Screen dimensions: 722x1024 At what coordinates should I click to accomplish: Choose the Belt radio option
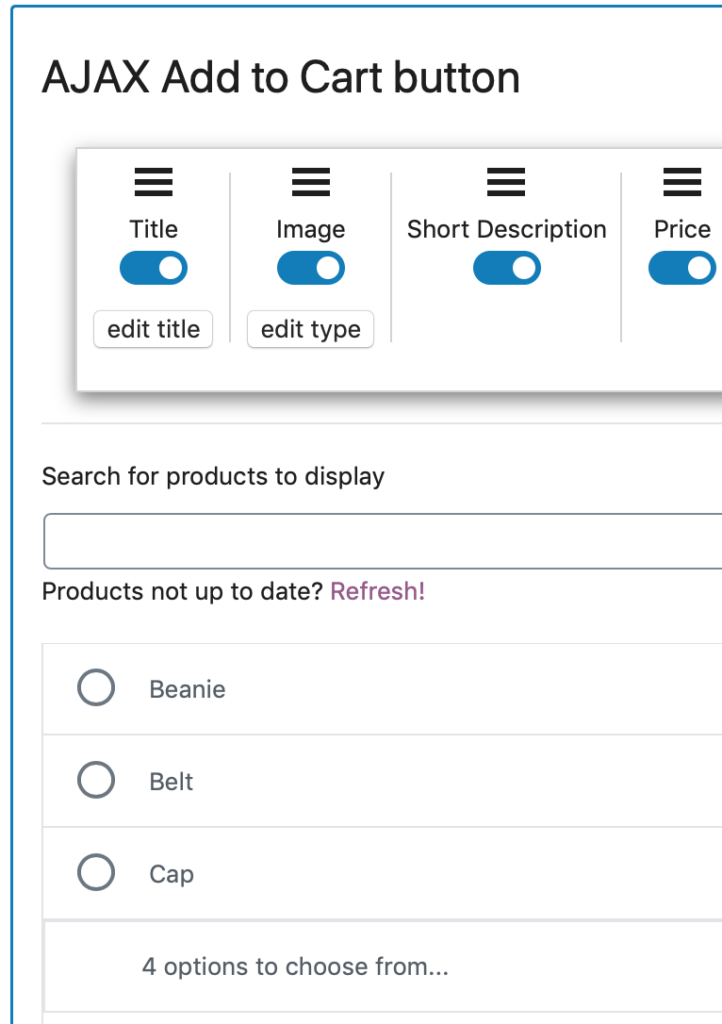[96, 780]
